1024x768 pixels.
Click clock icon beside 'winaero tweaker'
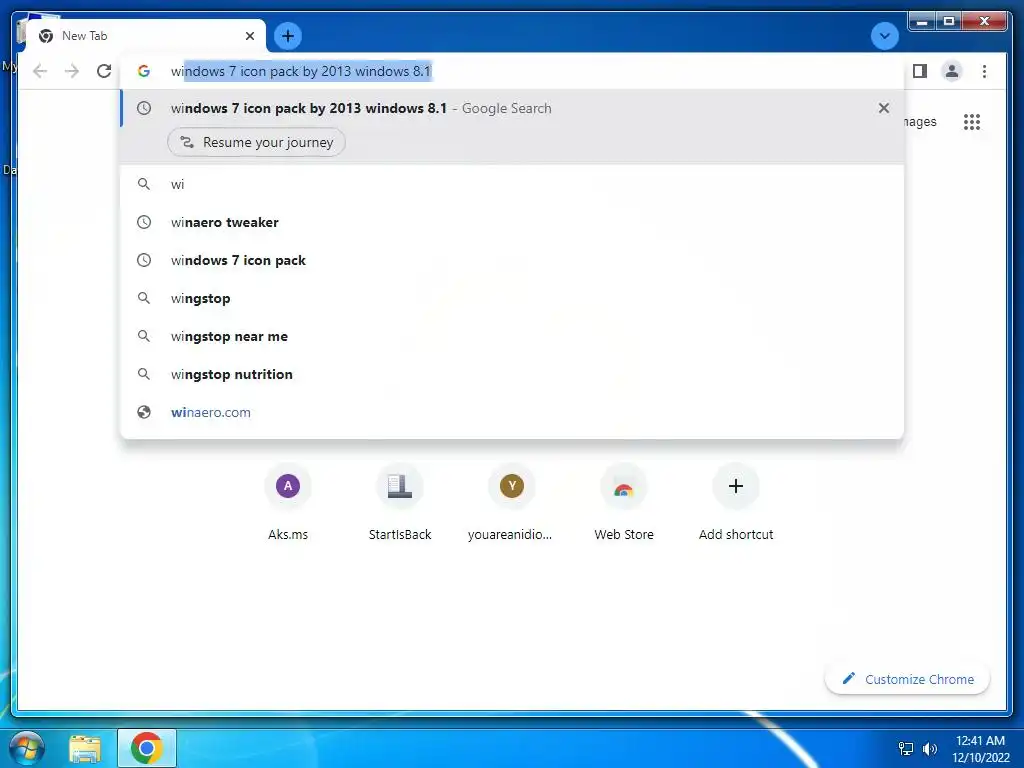point(144,222)
